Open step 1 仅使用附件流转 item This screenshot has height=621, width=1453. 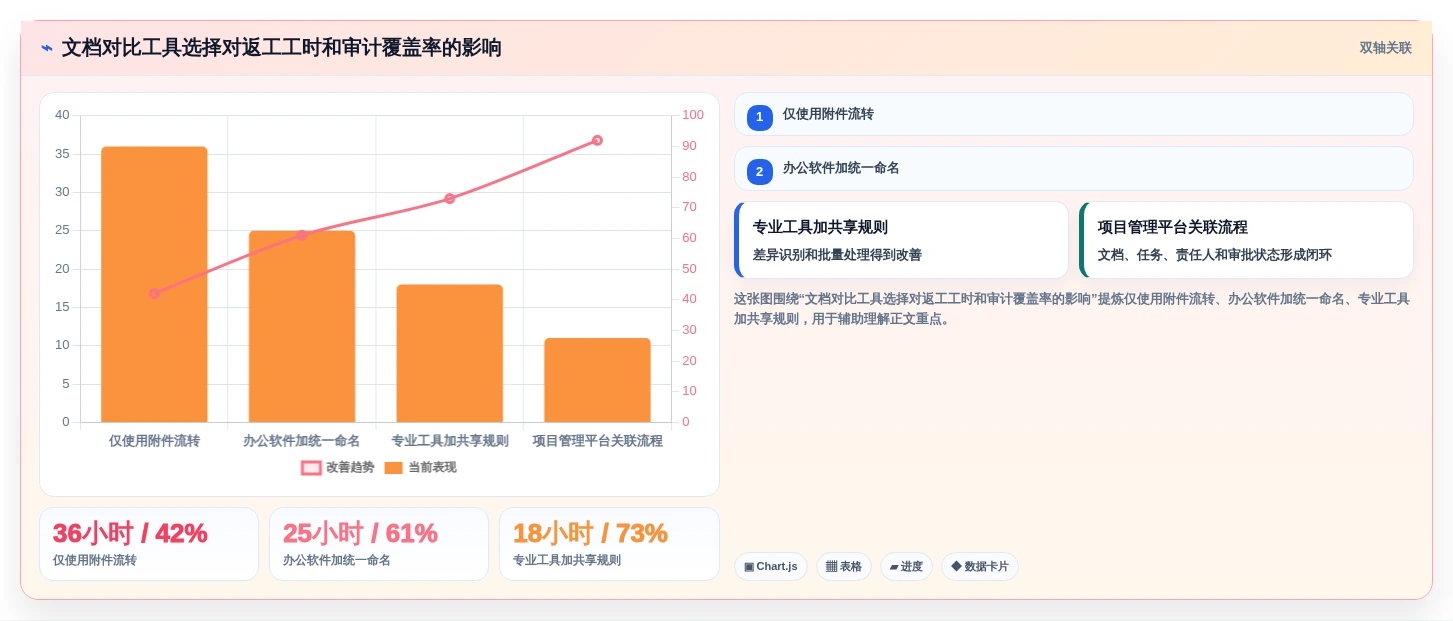[1073, 114]
